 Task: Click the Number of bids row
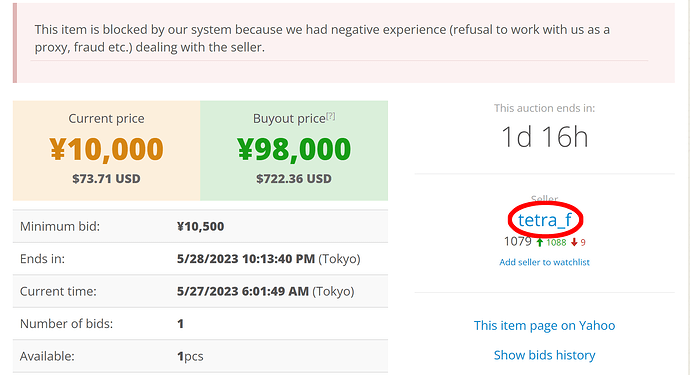pyautogui.click(x=200, y=324)
